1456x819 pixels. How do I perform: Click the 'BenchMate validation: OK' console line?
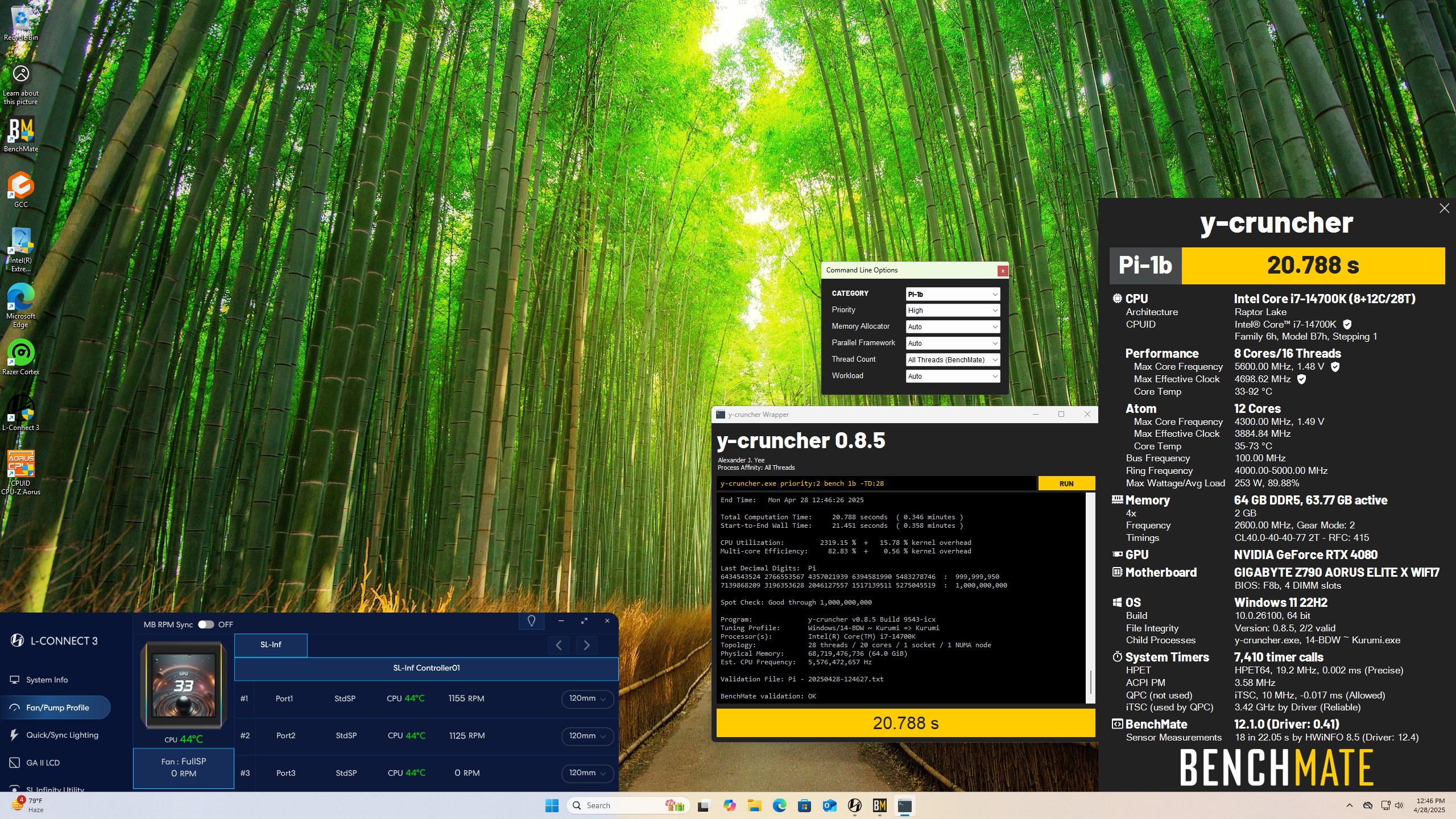point(768,696)
